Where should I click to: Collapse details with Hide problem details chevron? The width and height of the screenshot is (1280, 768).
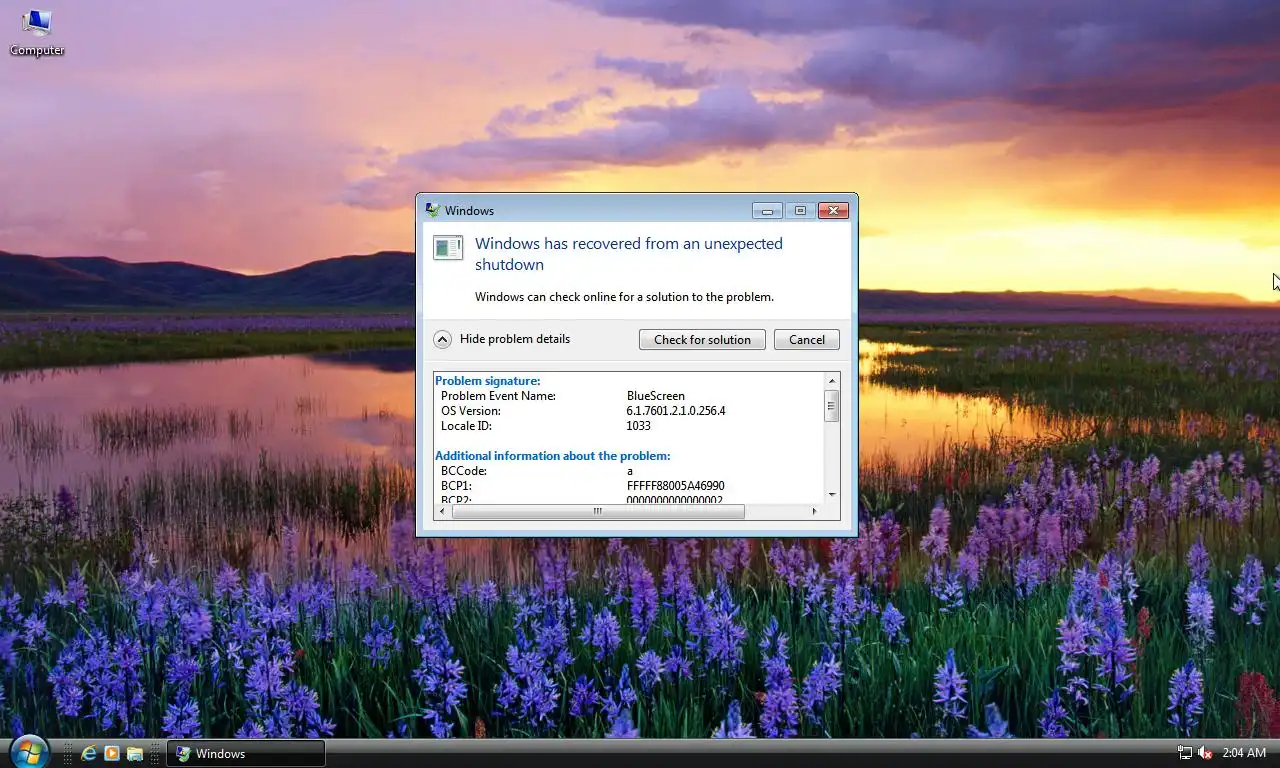(x=443, y=339)
